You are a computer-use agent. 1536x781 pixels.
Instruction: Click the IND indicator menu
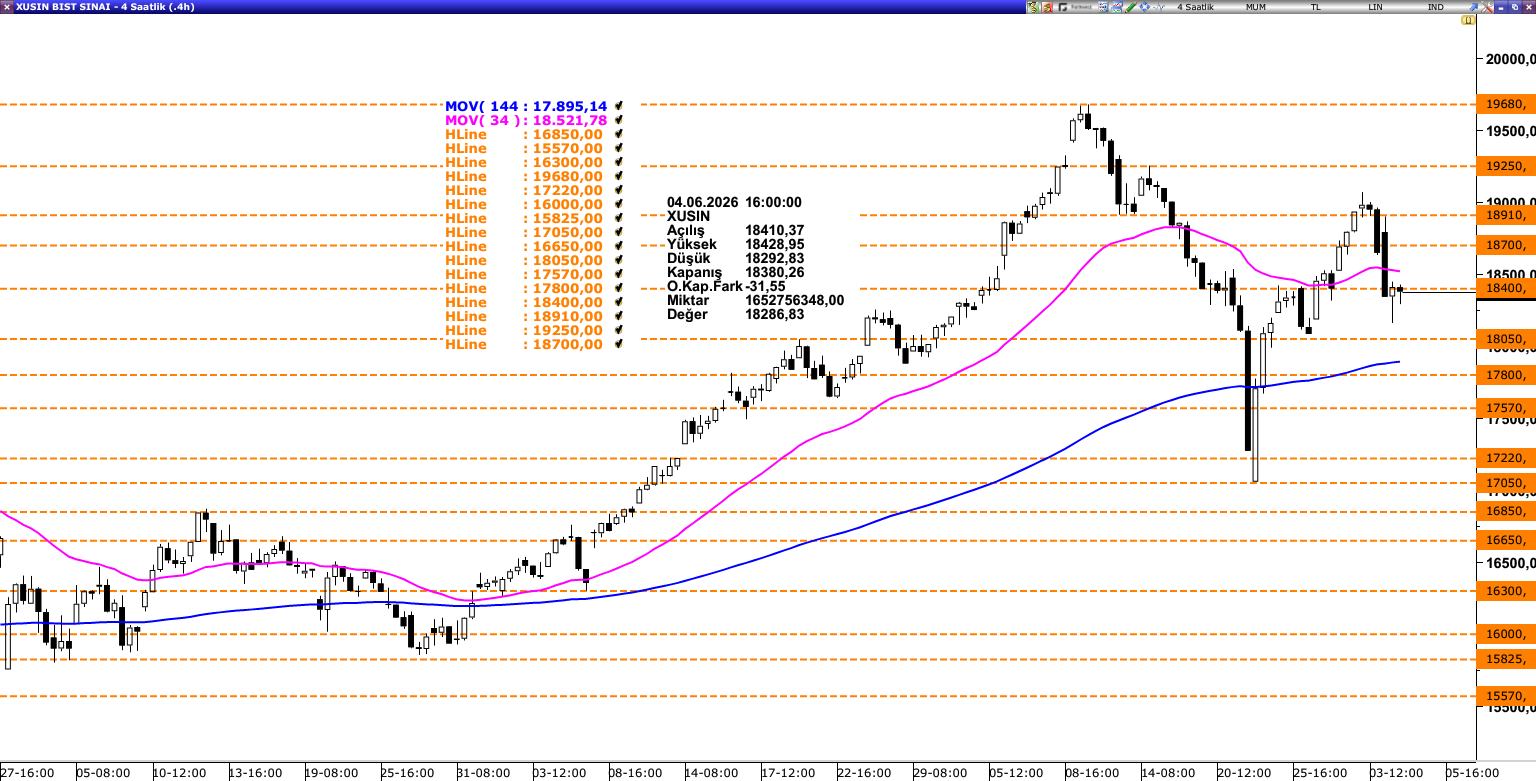pyautogui.click(x=1435, y=7)
